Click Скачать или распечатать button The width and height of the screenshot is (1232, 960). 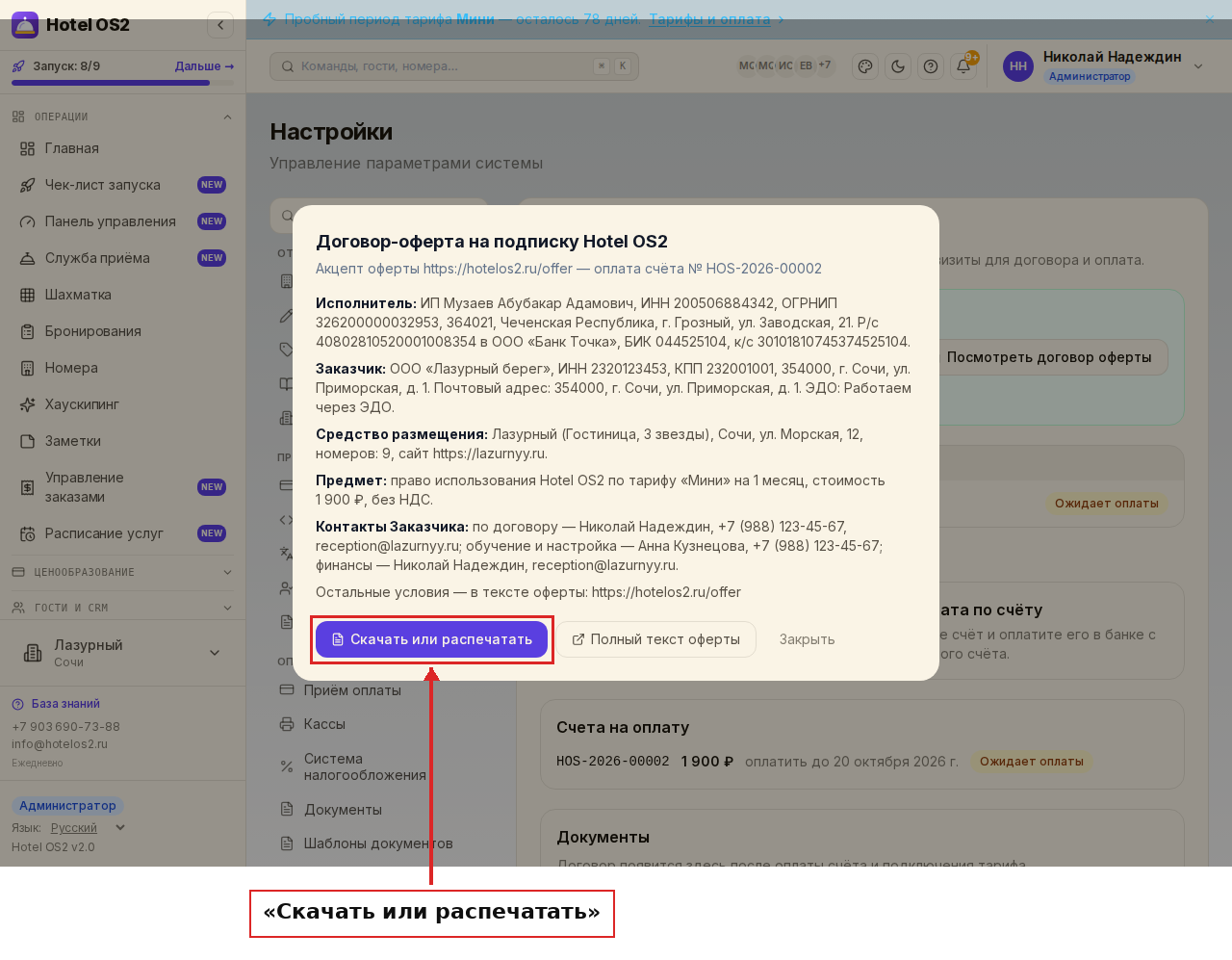(431, 639)
